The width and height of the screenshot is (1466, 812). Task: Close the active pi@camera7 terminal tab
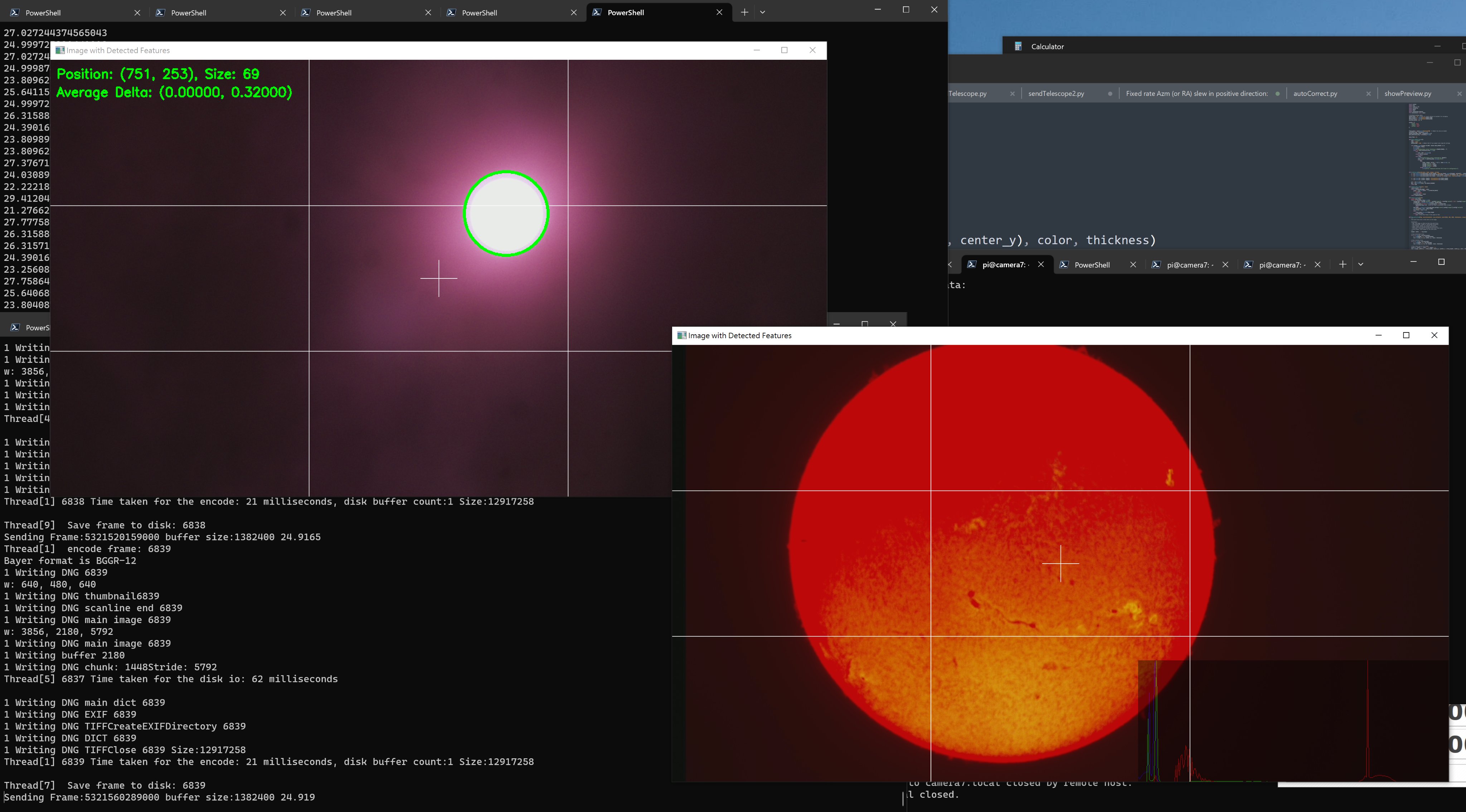point(1041,264)
